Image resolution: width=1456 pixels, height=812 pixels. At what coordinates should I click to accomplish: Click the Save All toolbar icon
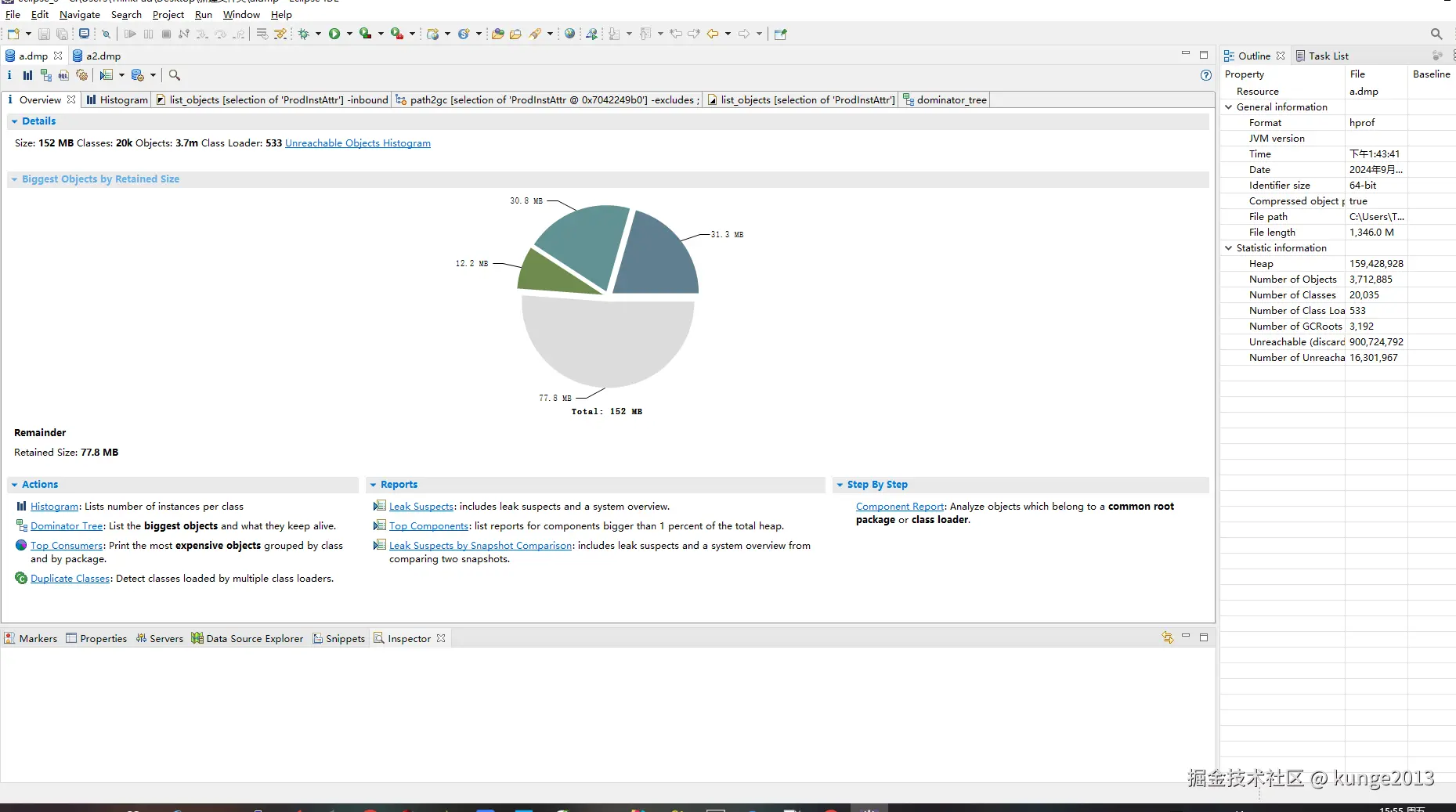pos(63,34)
